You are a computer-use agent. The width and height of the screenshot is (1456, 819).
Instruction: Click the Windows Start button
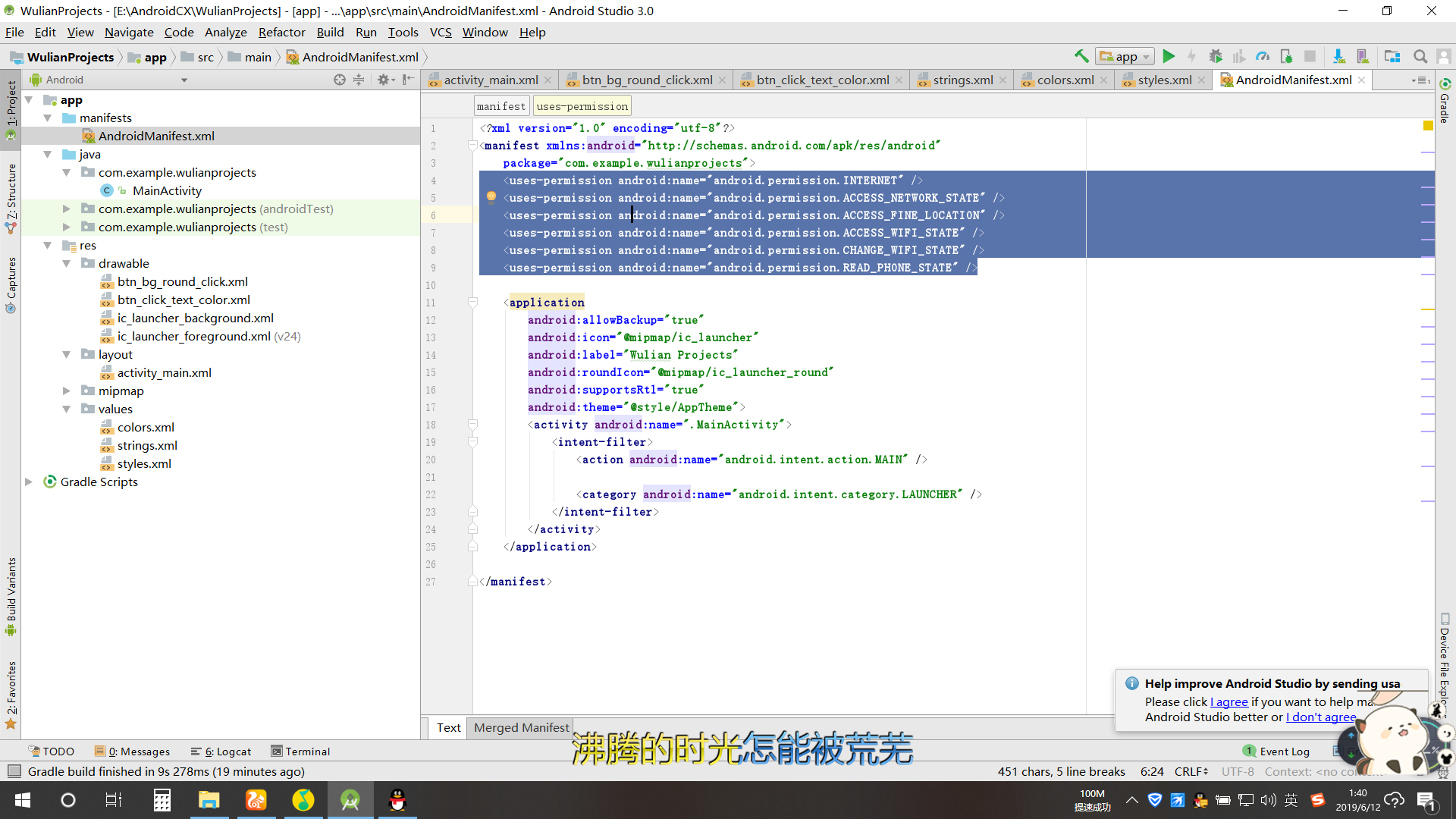[x=23, y=800]
